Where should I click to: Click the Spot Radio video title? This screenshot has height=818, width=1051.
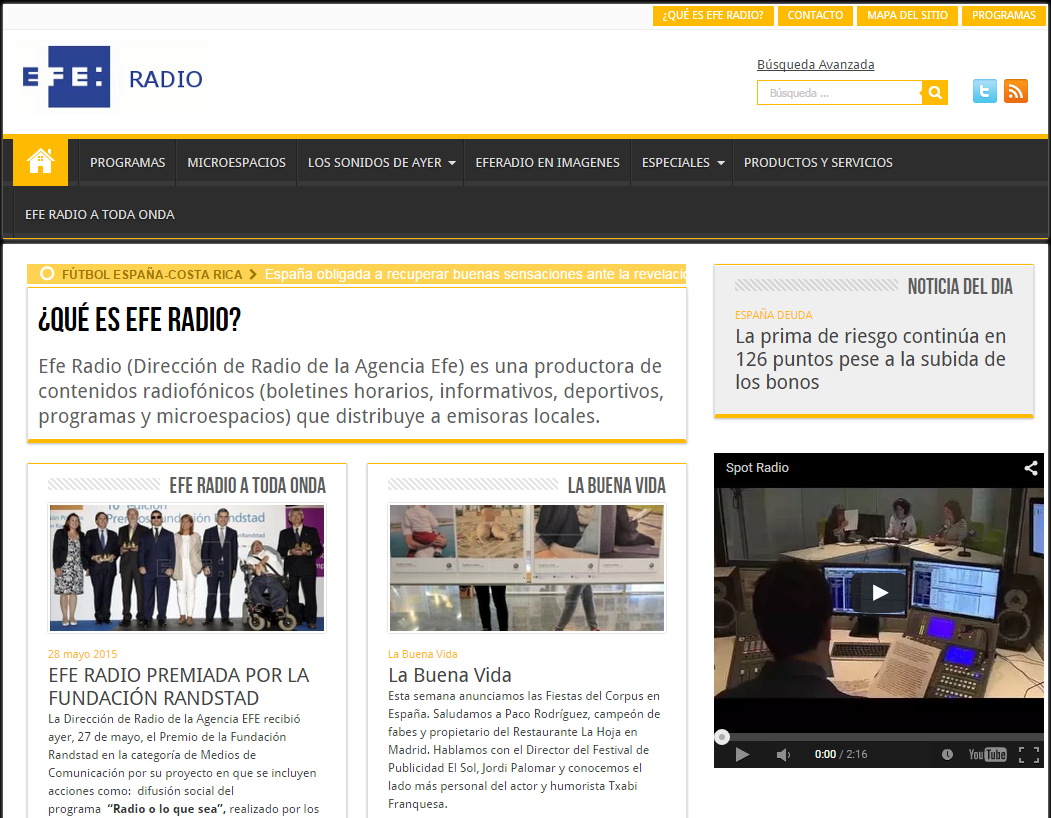[x=757, y=467]
